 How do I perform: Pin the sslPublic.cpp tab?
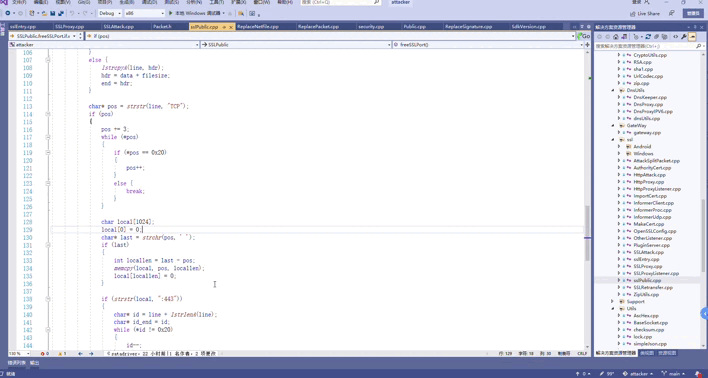click(x=224, y=27)
